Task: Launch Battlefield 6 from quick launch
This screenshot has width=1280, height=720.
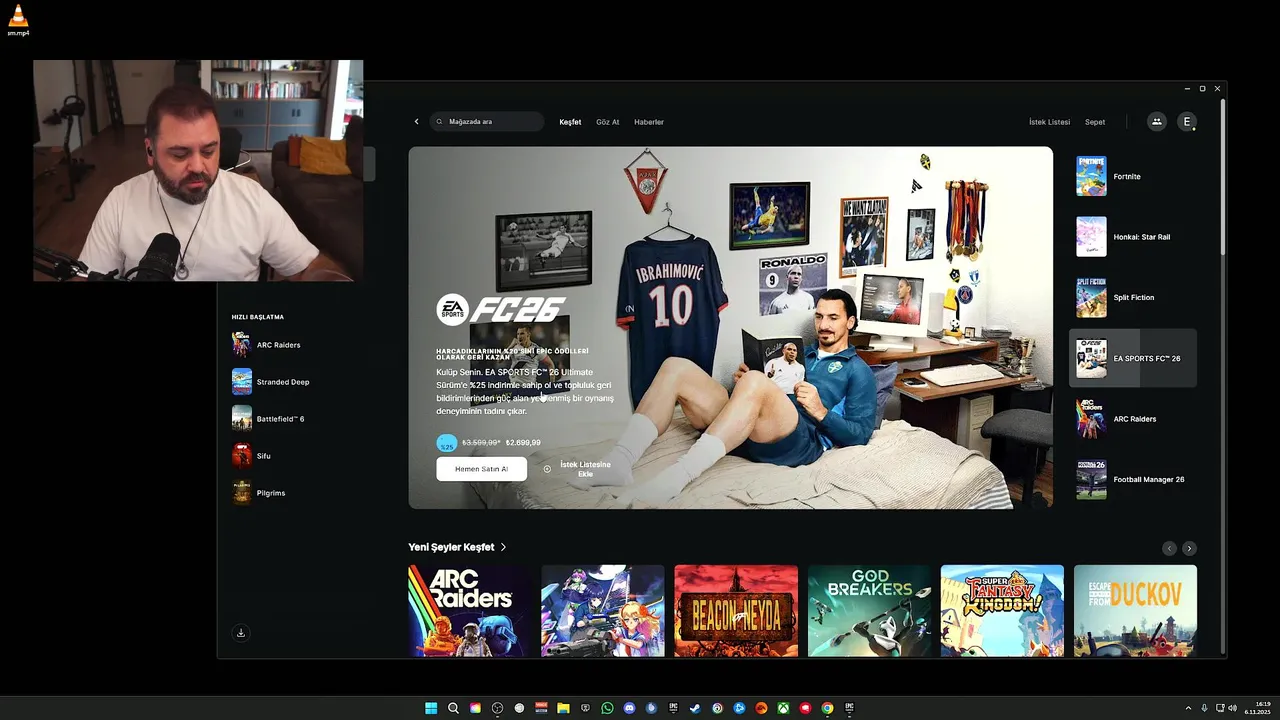Action: click(268, 419)
